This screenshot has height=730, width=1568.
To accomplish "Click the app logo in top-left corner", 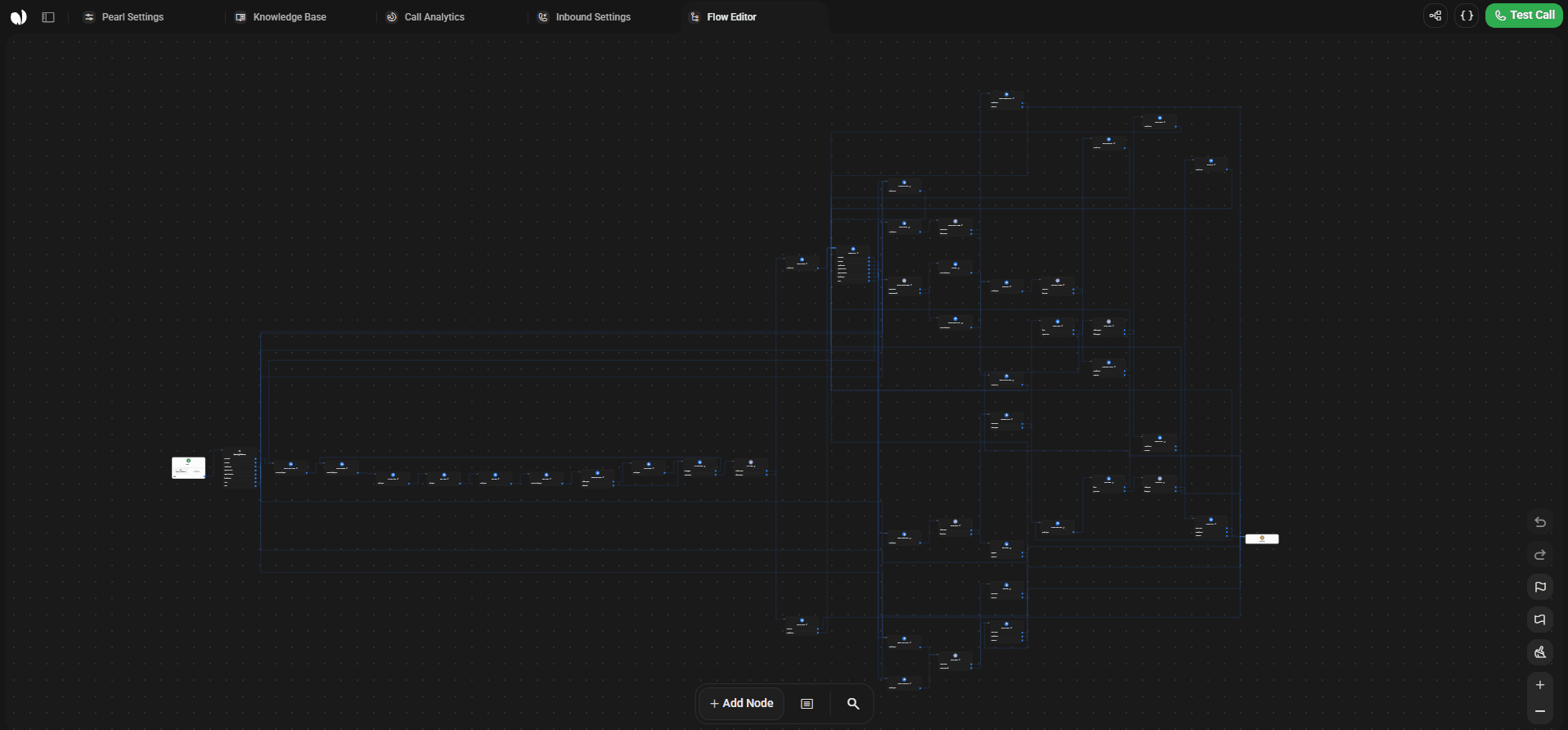I will pyautogui.click(x=18, y=17).
